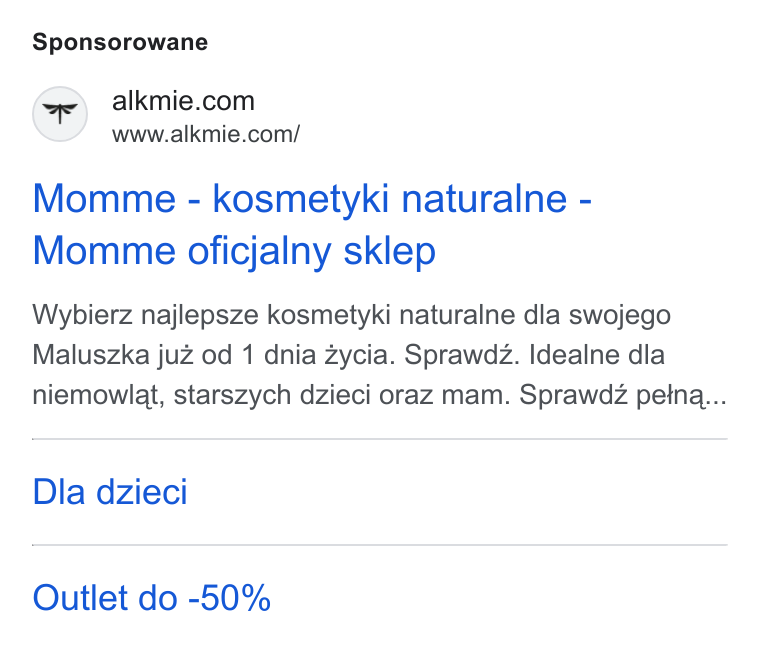Click the 'Wybierz najlepsze kosmetyki' description line

pos(351,315)
